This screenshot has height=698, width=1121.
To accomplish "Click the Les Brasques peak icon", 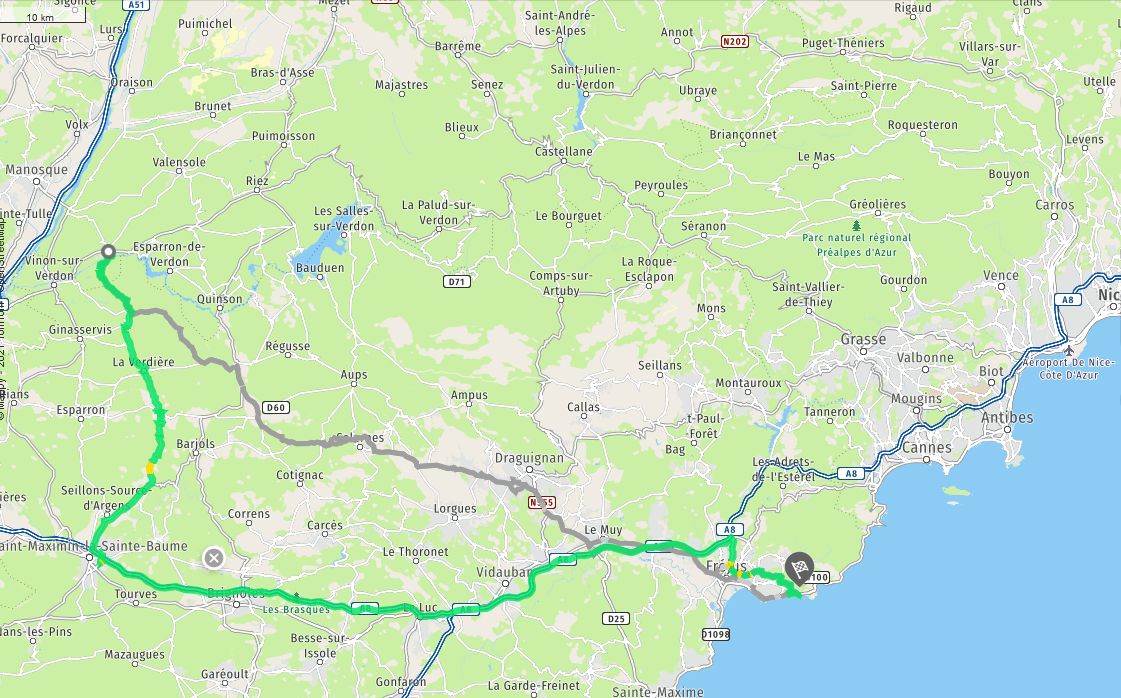I will tap(296, 596).
